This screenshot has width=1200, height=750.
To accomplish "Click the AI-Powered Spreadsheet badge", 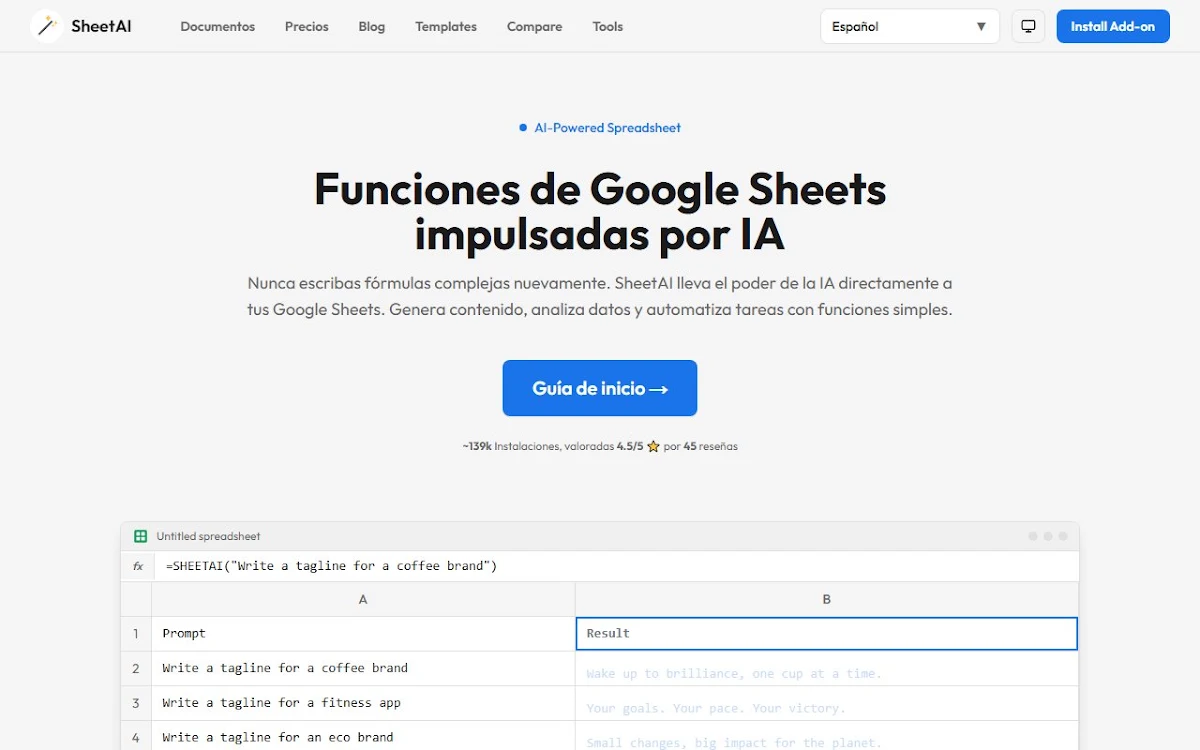I will pyautogui.click(x=600, y=128).
